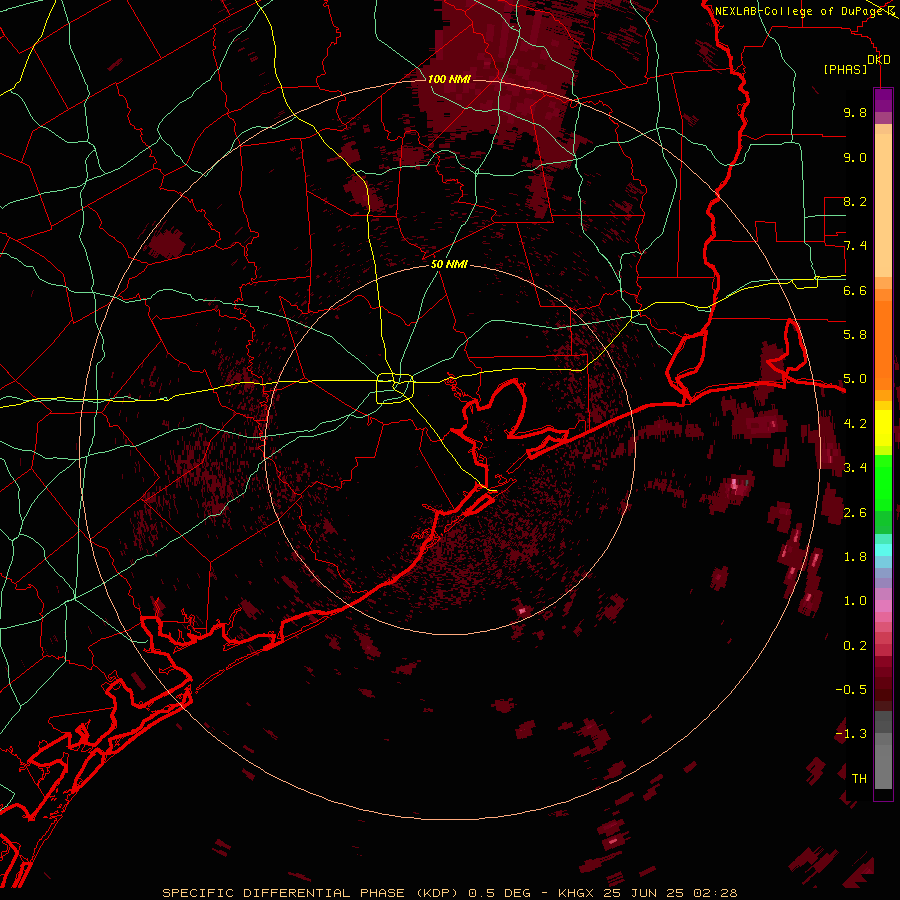Click the [PHAS] legend heading
Screen dimensions: 900x900
click(x=845, y=69)
